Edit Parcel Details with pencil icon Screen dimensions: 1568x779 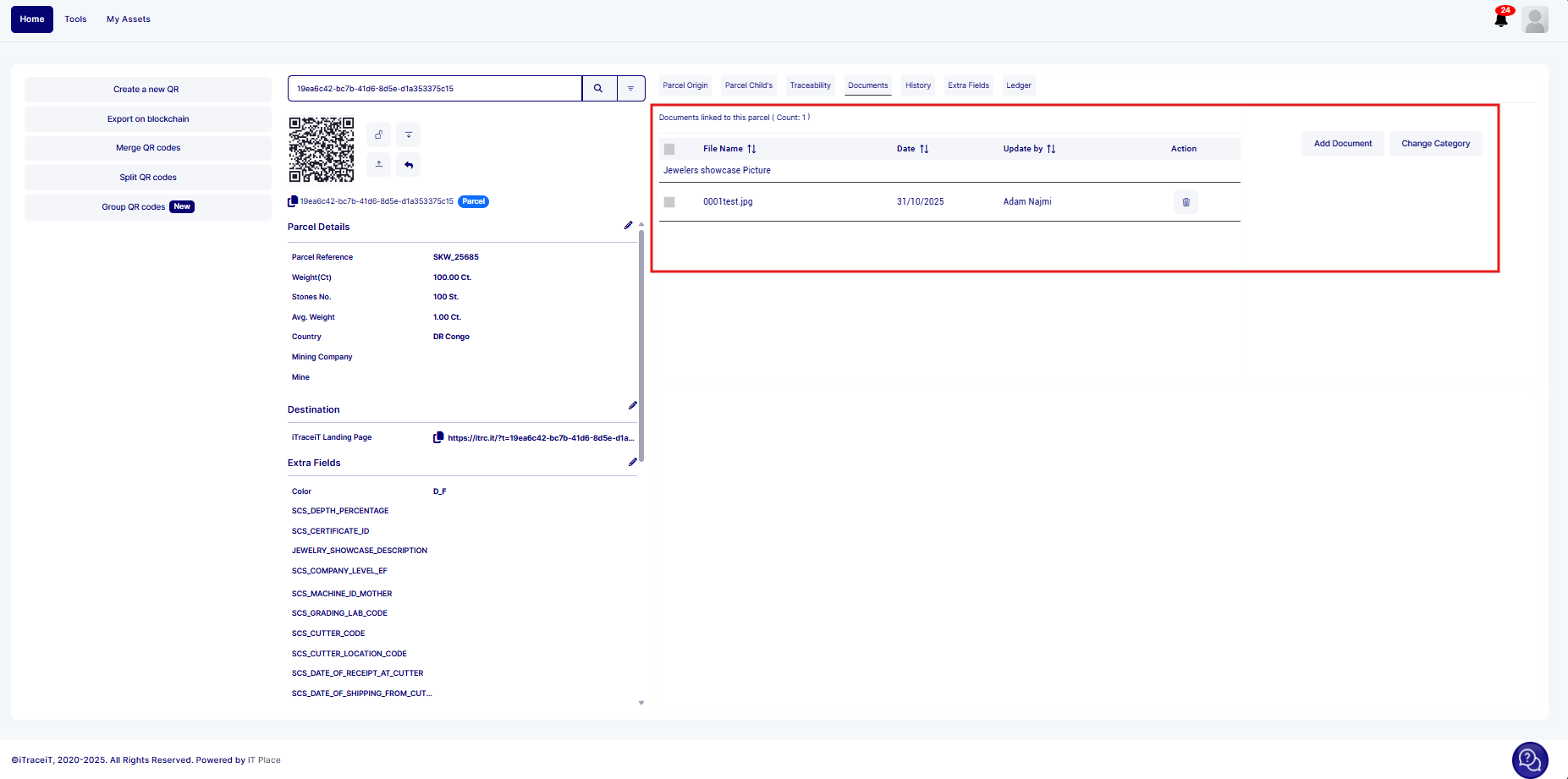(x=628, y=226)
